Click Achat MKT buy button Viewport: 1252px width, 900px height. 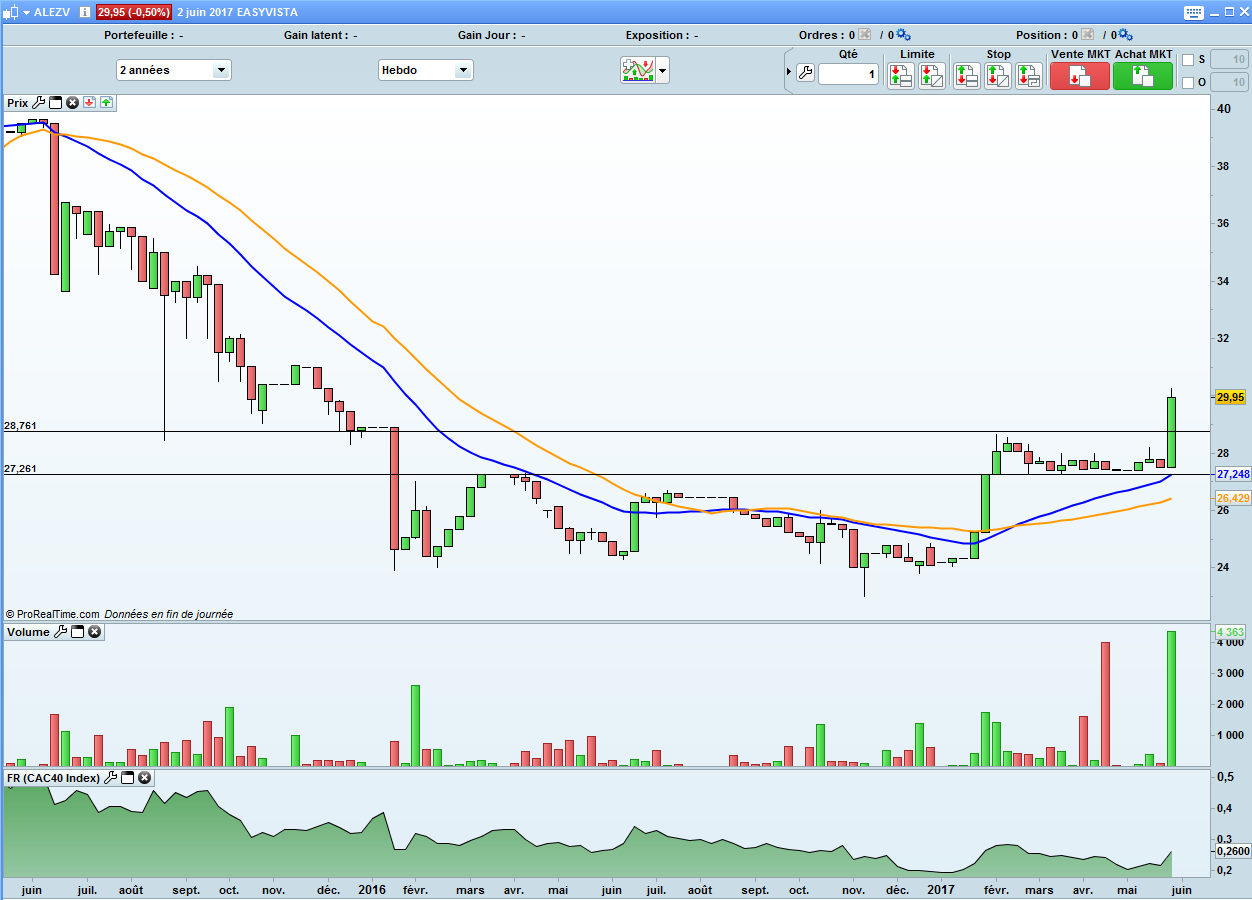tap(1142, 75)
